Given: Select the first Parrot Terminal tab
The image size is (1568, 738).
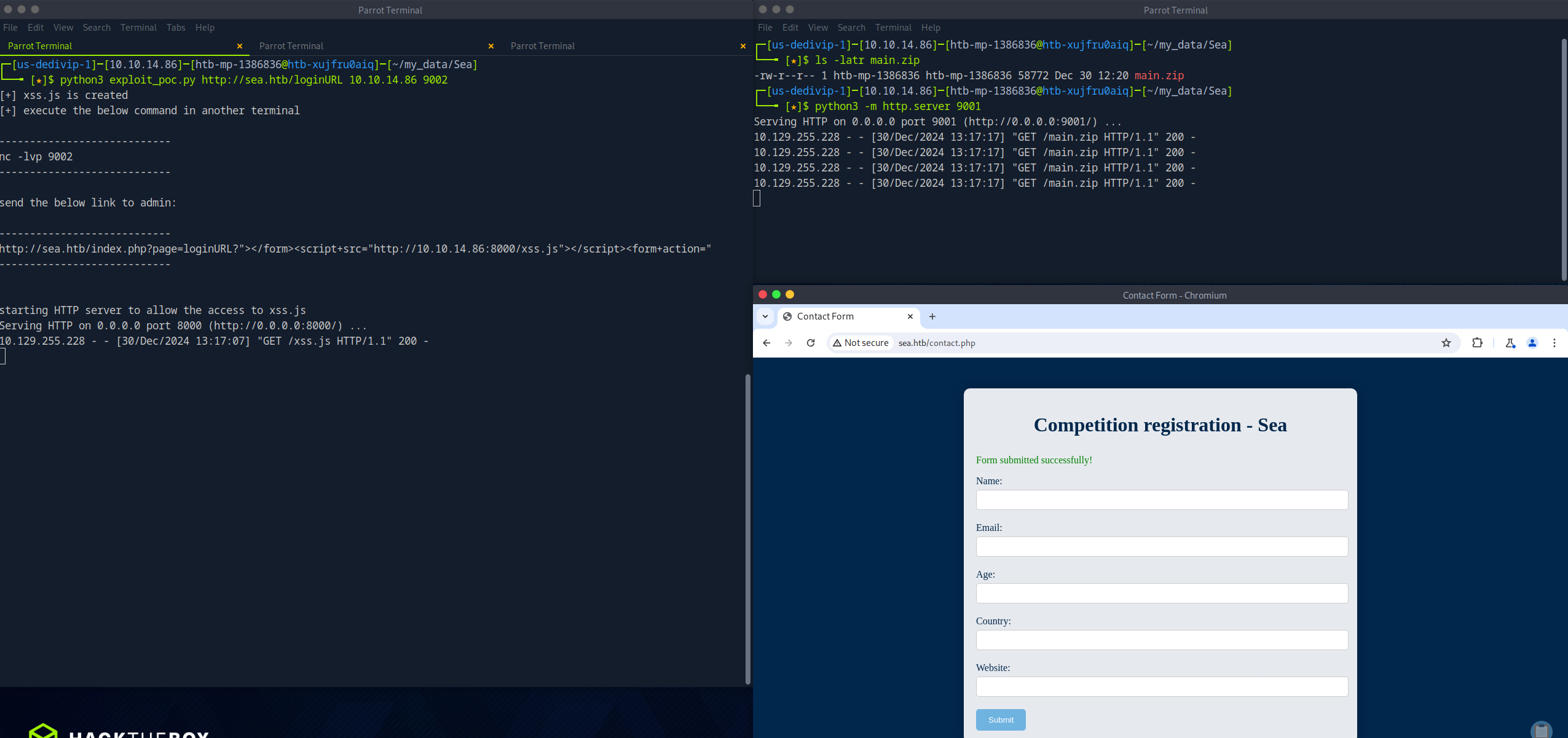Looking at the screenshot, I should point(40,46).
